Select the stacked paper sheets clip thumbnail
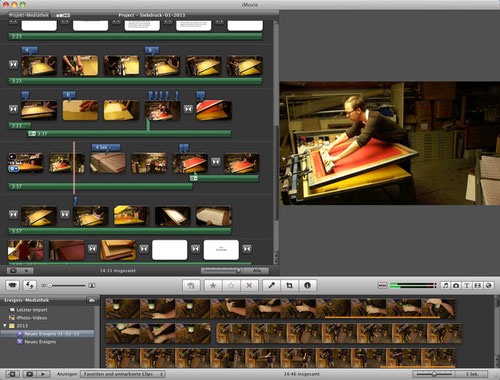500x380 pixels. click(108, 163)
